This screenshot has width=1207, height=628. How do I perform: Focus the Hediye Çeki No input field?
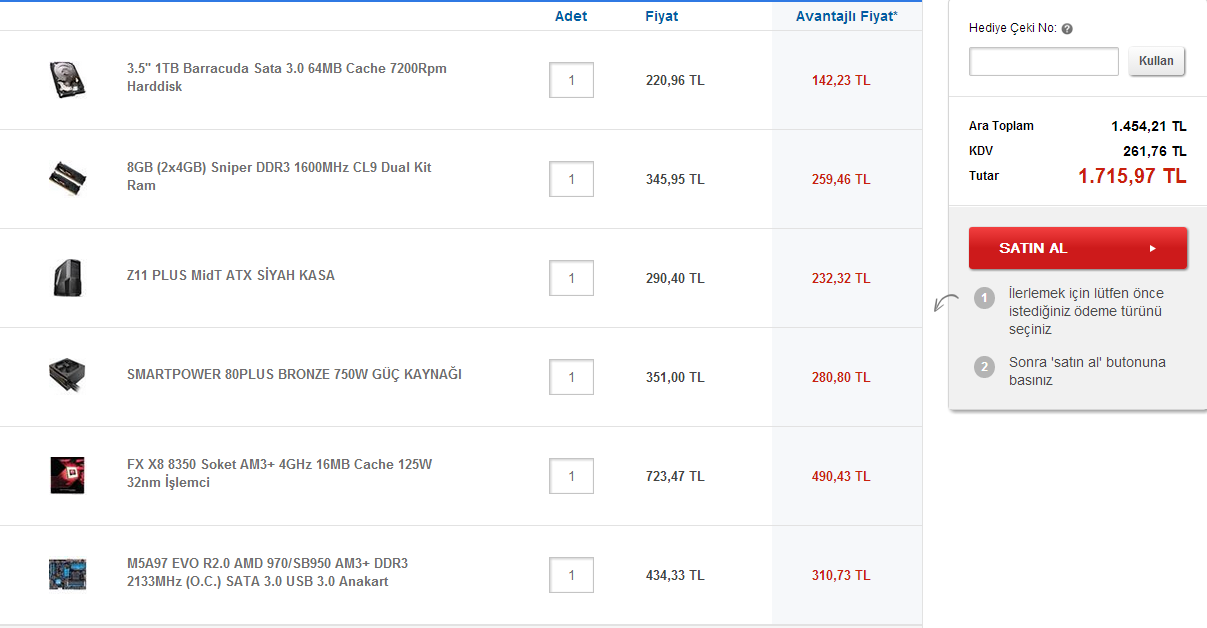(x=1044, y=61)
